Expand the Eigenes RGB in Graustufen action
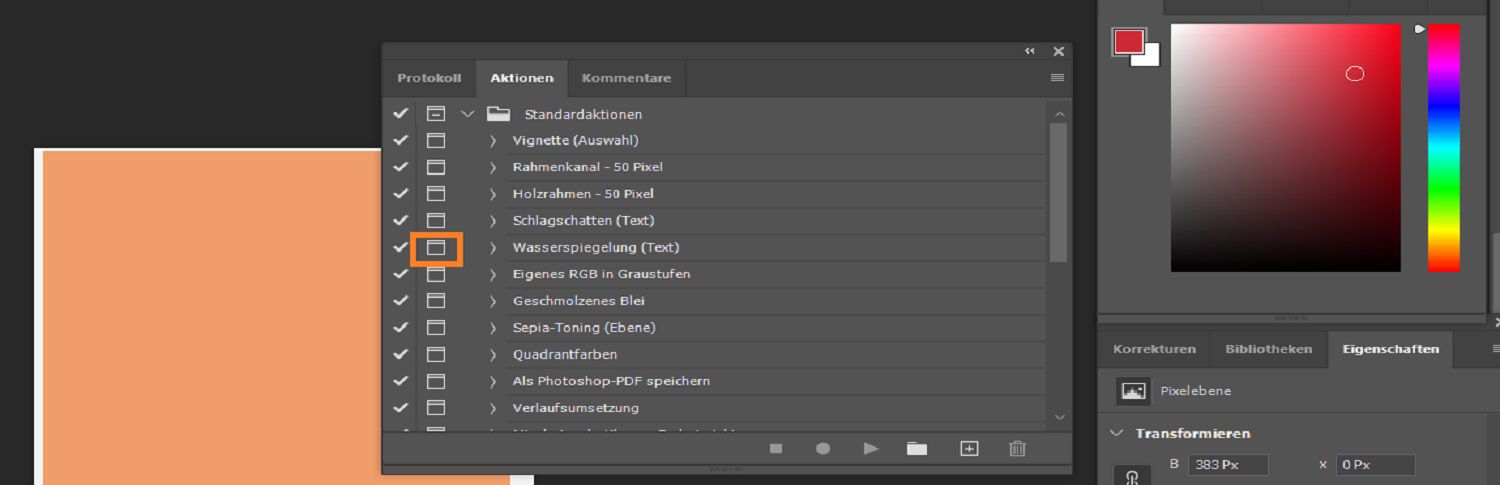1500x485 pixels. 493,274
